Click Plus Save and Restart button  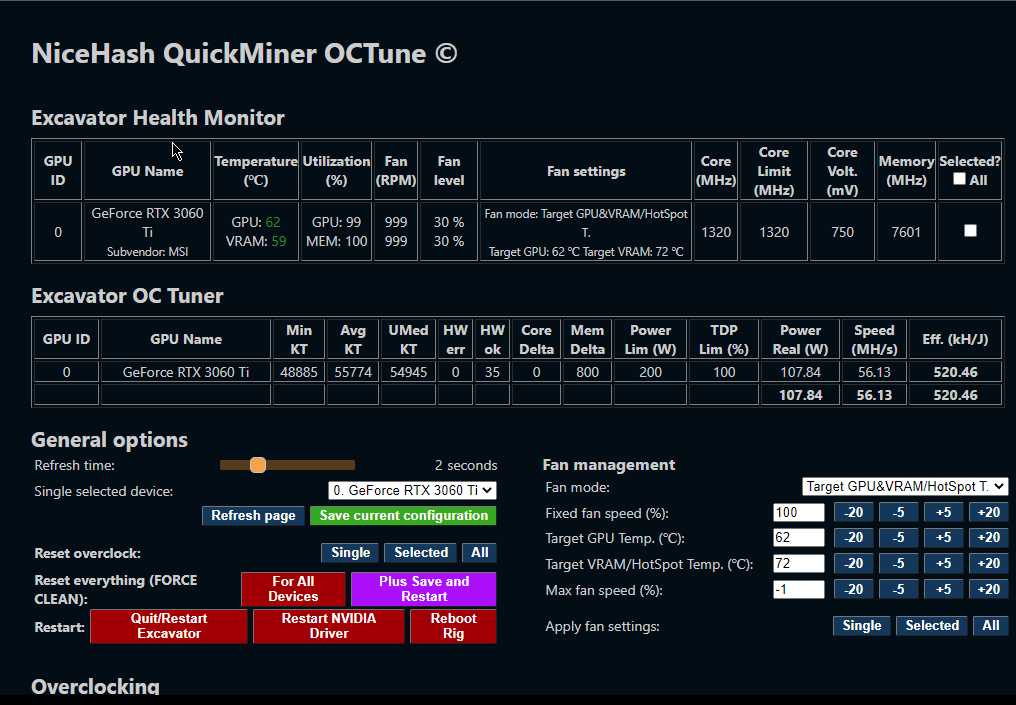424,588
